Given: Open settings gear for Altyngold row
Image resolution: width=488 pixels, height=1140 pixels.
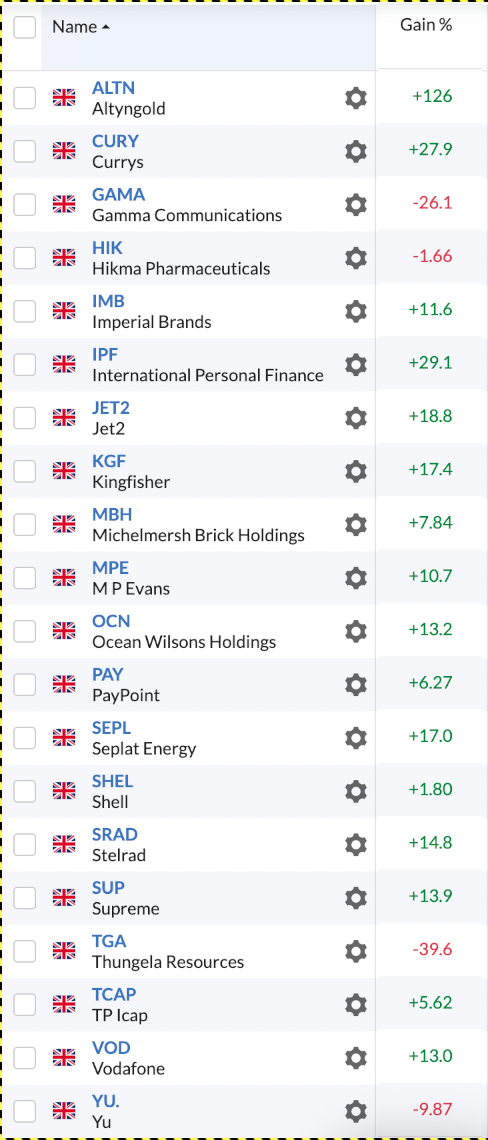Looking at the screenshot, I should pyautogui.click(x=356, y=98).
